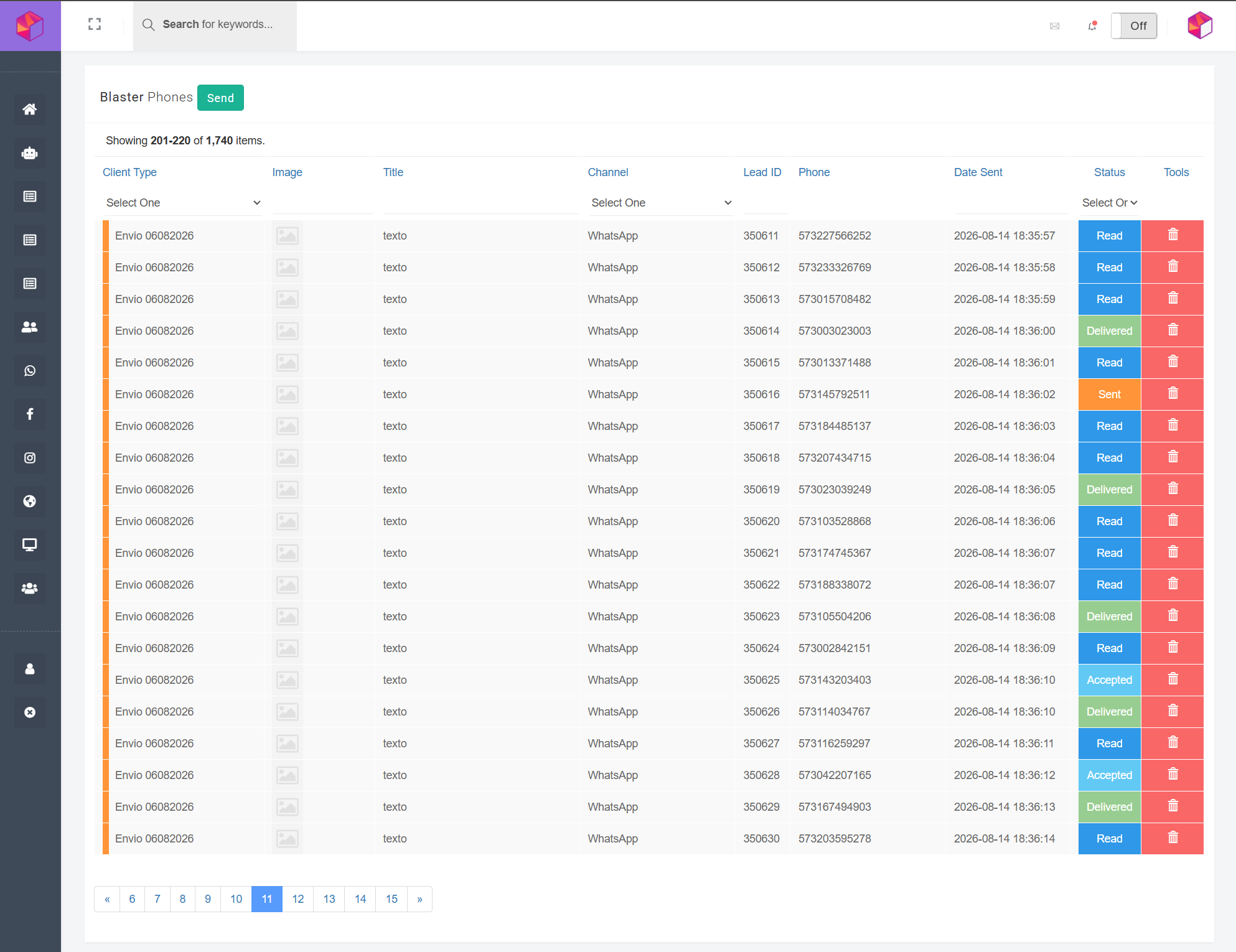Click image placeholder for Lead ID 350614

(288, 331)
